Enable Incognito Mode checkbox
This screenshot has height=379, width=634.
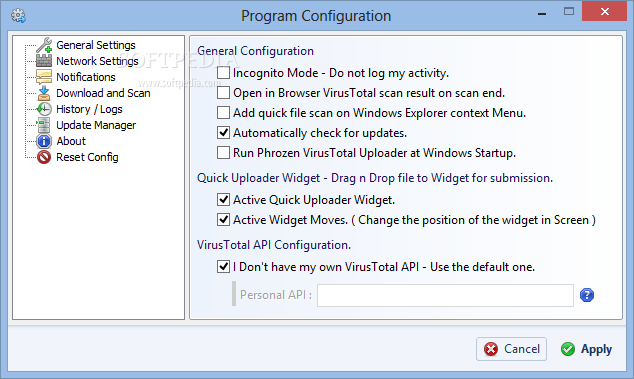[223, 73]
